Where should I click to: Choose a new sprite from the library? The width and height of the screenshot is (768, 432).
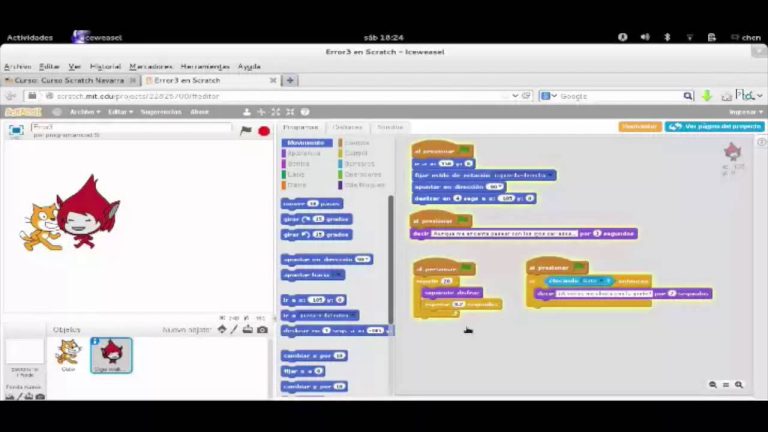tap(222, 330)
